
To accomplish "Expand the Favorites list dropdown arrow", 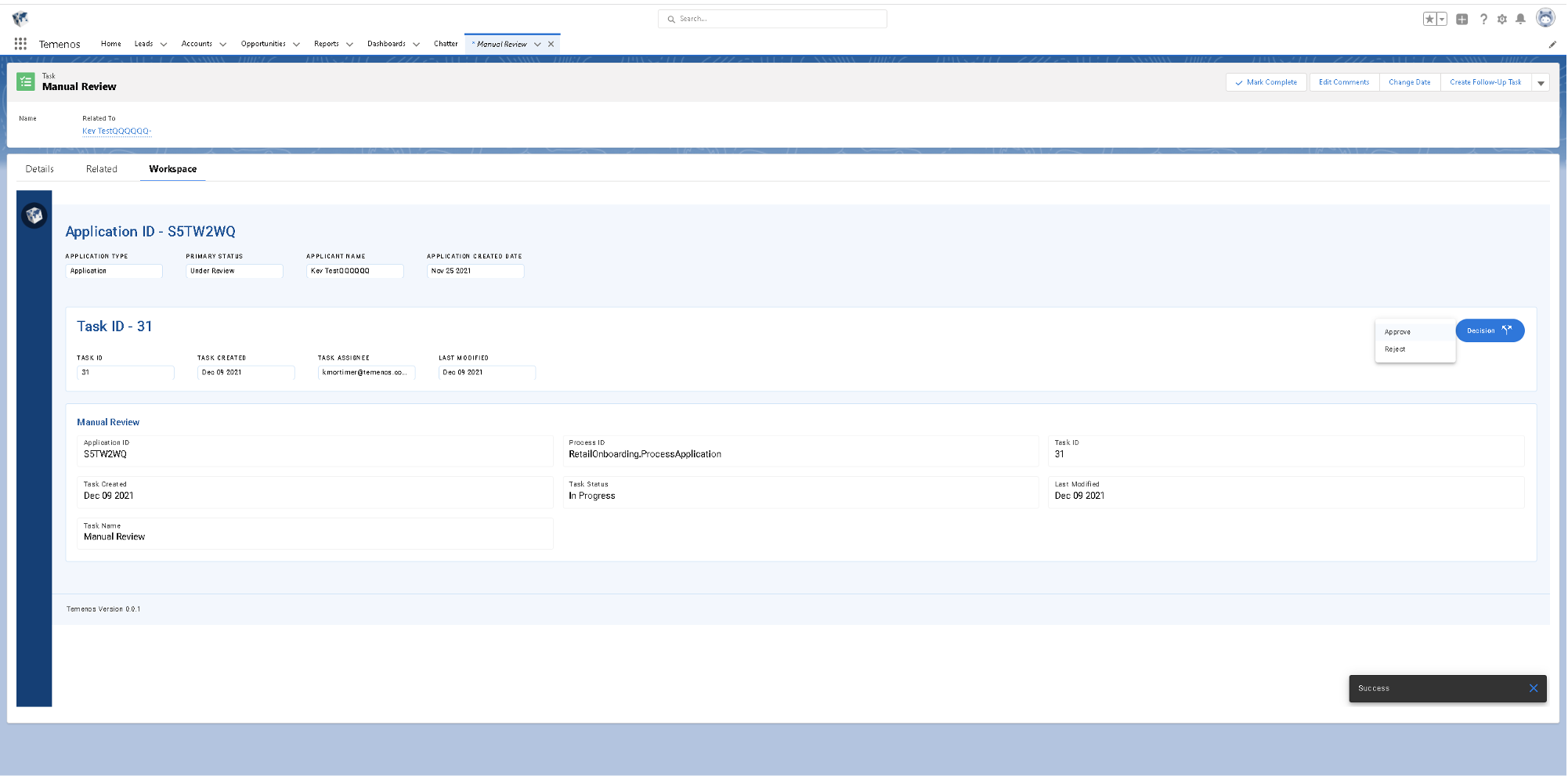I will click(x=1442, y=19).
